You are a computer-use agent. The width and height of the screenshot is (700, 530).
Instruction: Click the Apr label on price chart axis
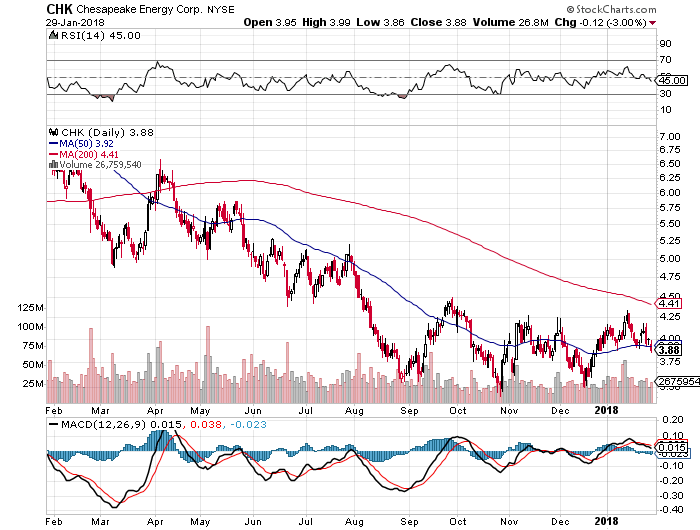coord(155,410)
